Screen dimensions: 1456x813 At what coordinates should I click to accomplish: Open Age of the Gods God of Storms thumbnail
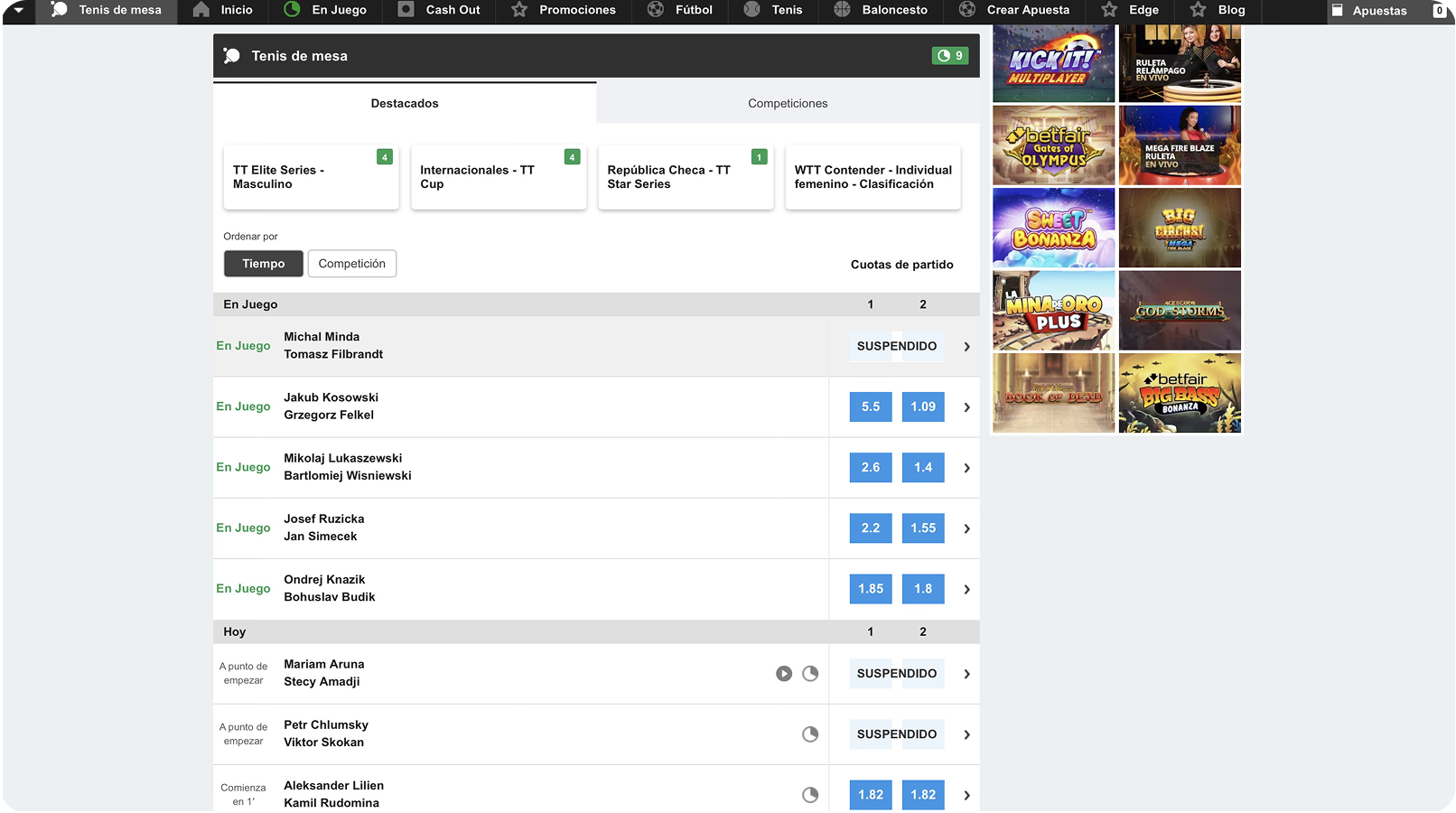(1180, 311)
